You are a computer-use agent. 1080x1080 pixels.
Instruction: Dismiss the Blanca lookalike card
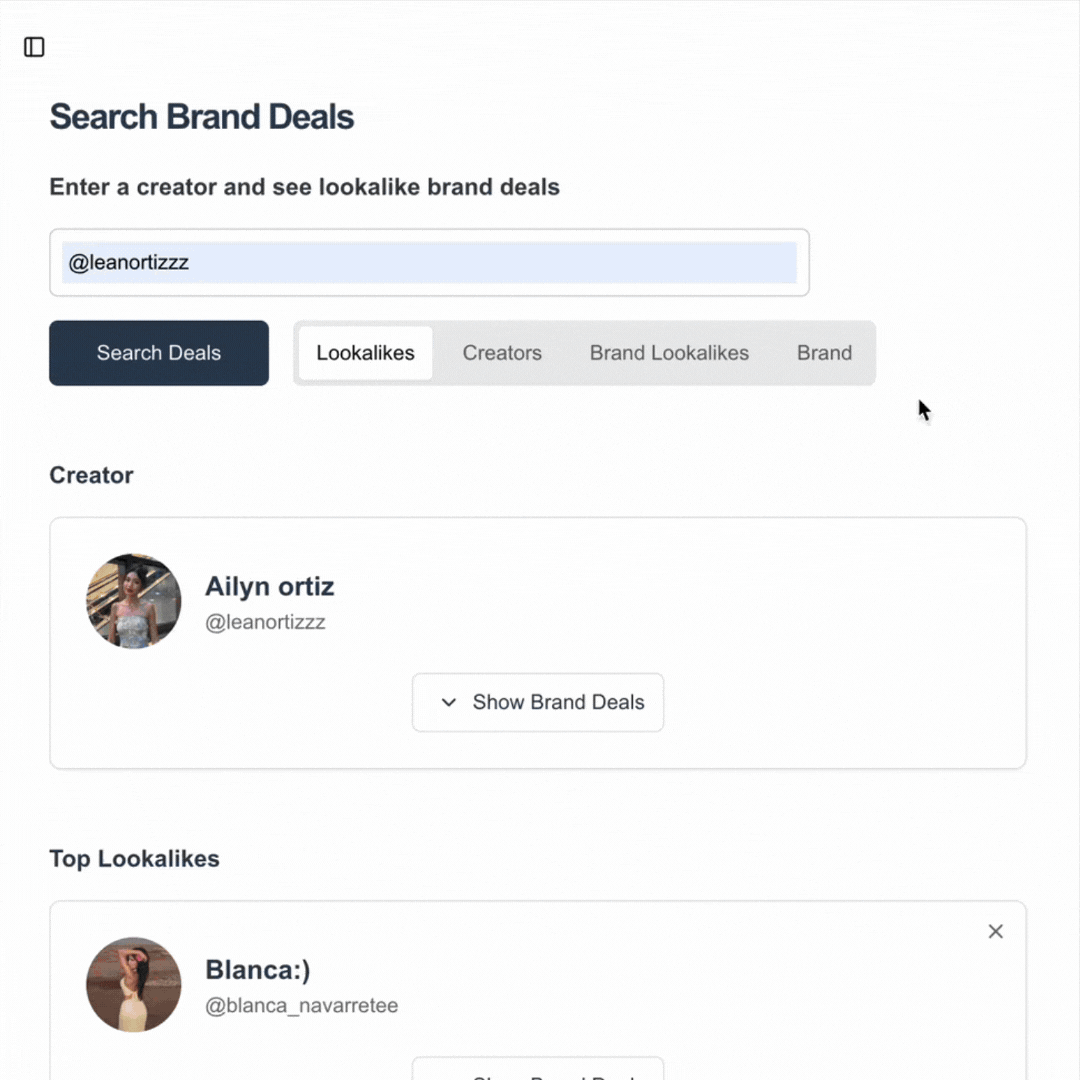click(995, 931)
